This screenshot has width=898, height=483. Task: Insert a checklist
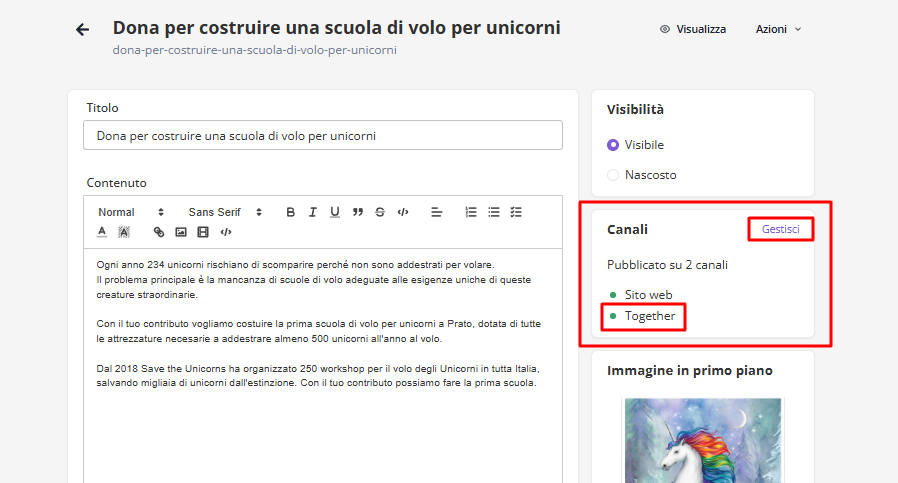[x=516, y=212]
